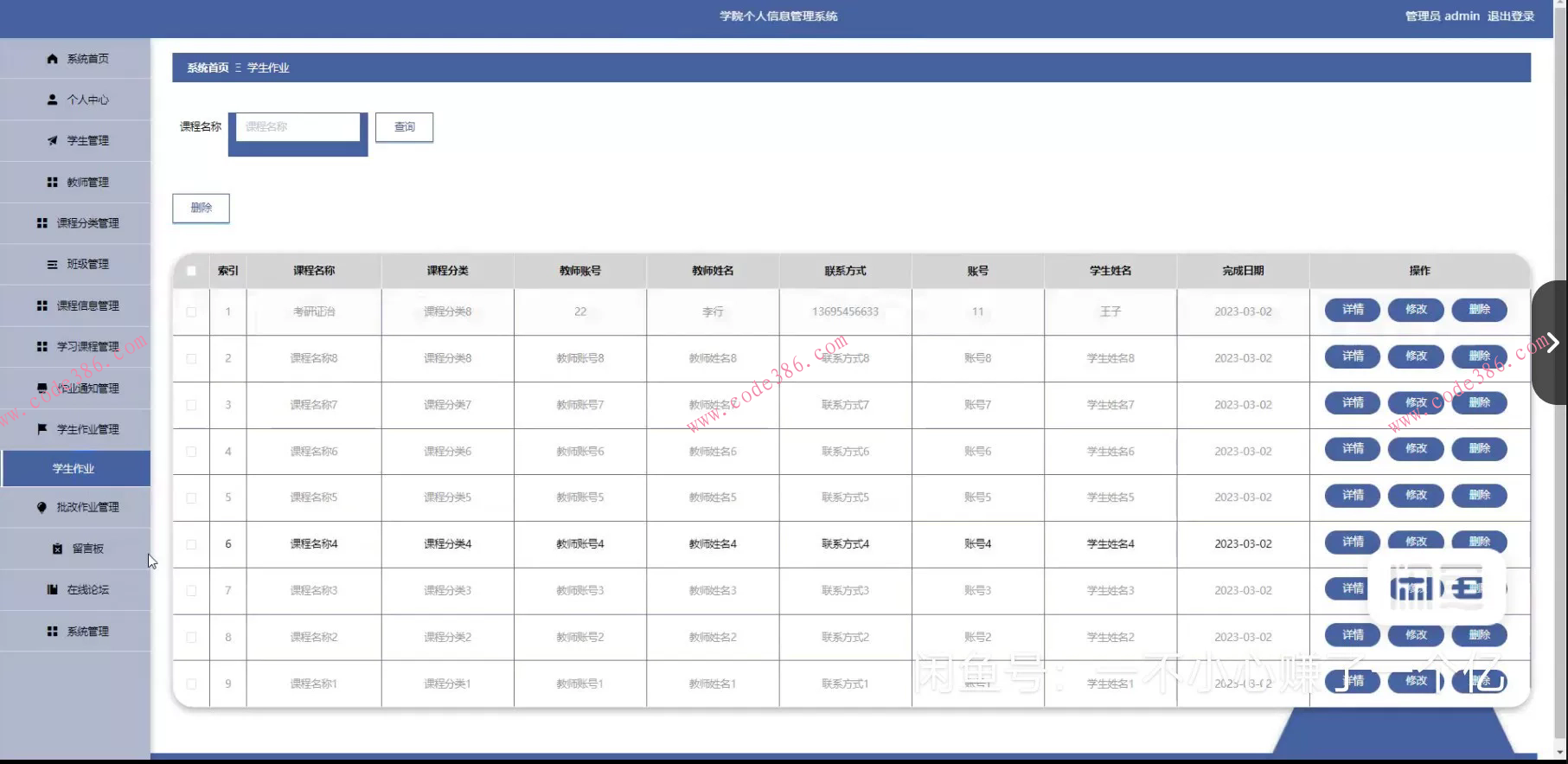
Task: Click the list icon beside 班级管理
Action: pos(52,264)
